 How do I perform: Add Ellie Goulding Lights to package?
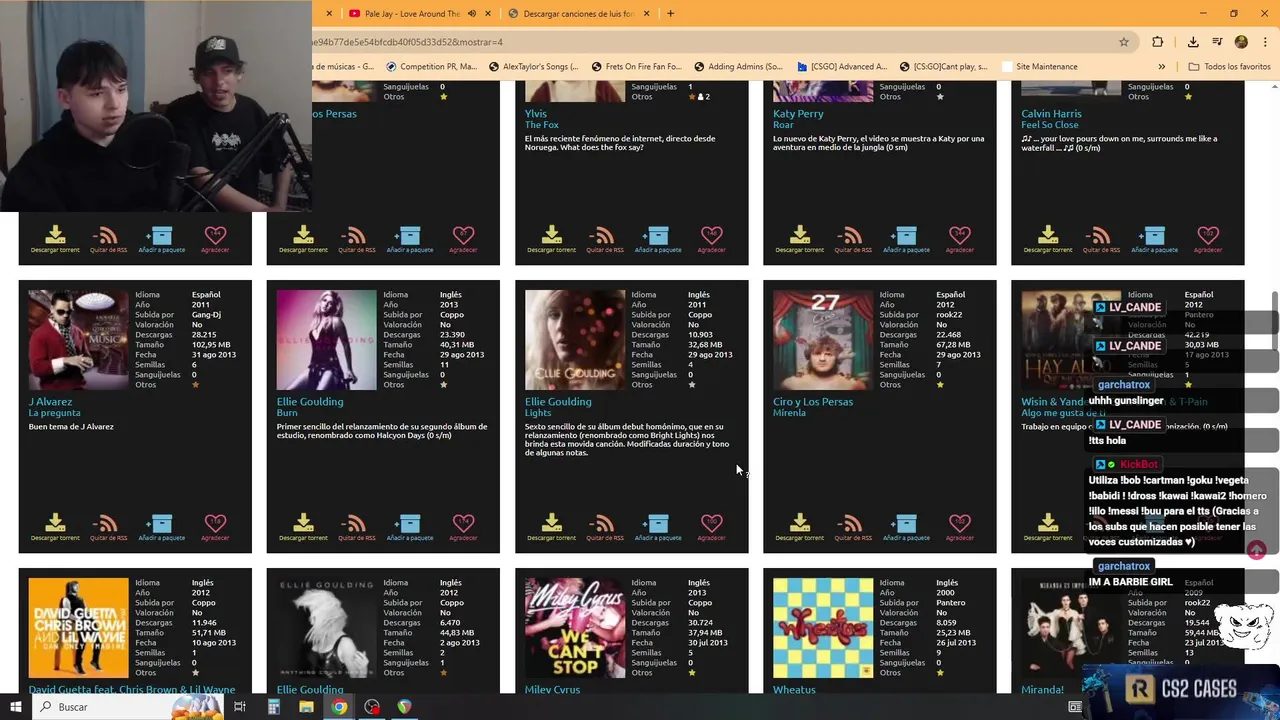pos(657,527)
